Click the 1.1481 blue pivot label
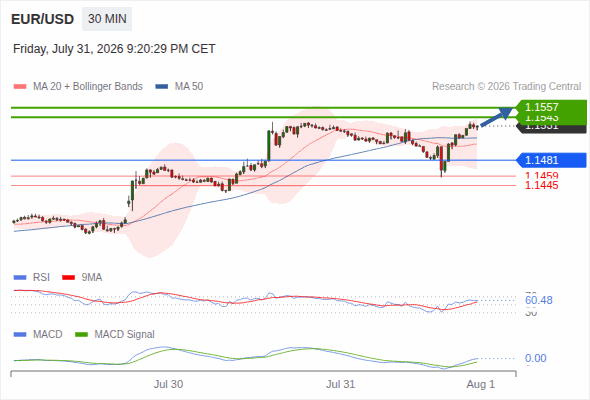Screen dimensions: 590x400 [551, 160]
